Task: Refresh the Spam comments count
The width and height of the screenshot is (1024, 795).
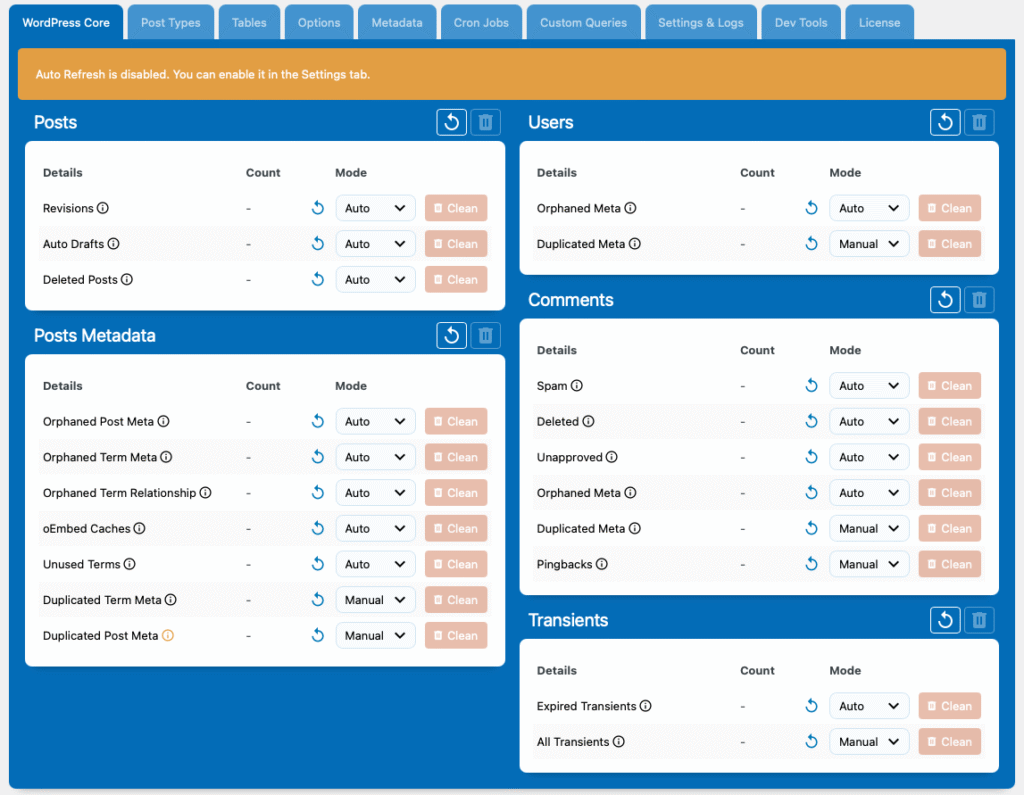Action: (x=812, y=386)
